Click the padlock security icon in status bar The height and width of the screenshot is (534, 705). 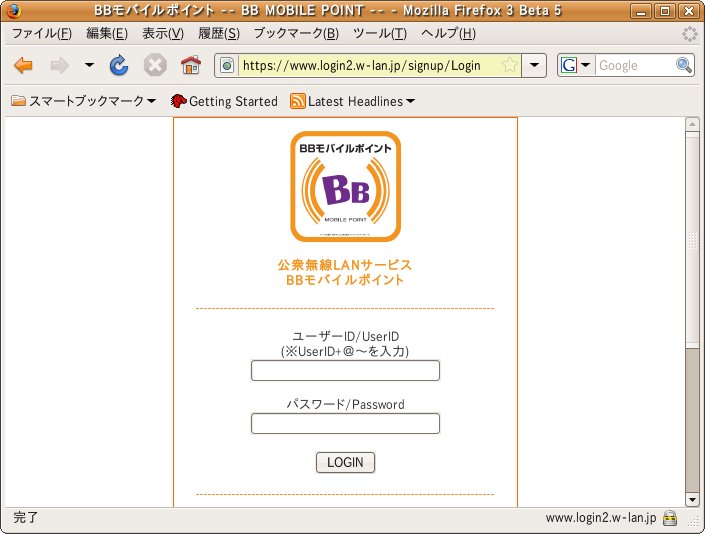[x=670, y=518]
